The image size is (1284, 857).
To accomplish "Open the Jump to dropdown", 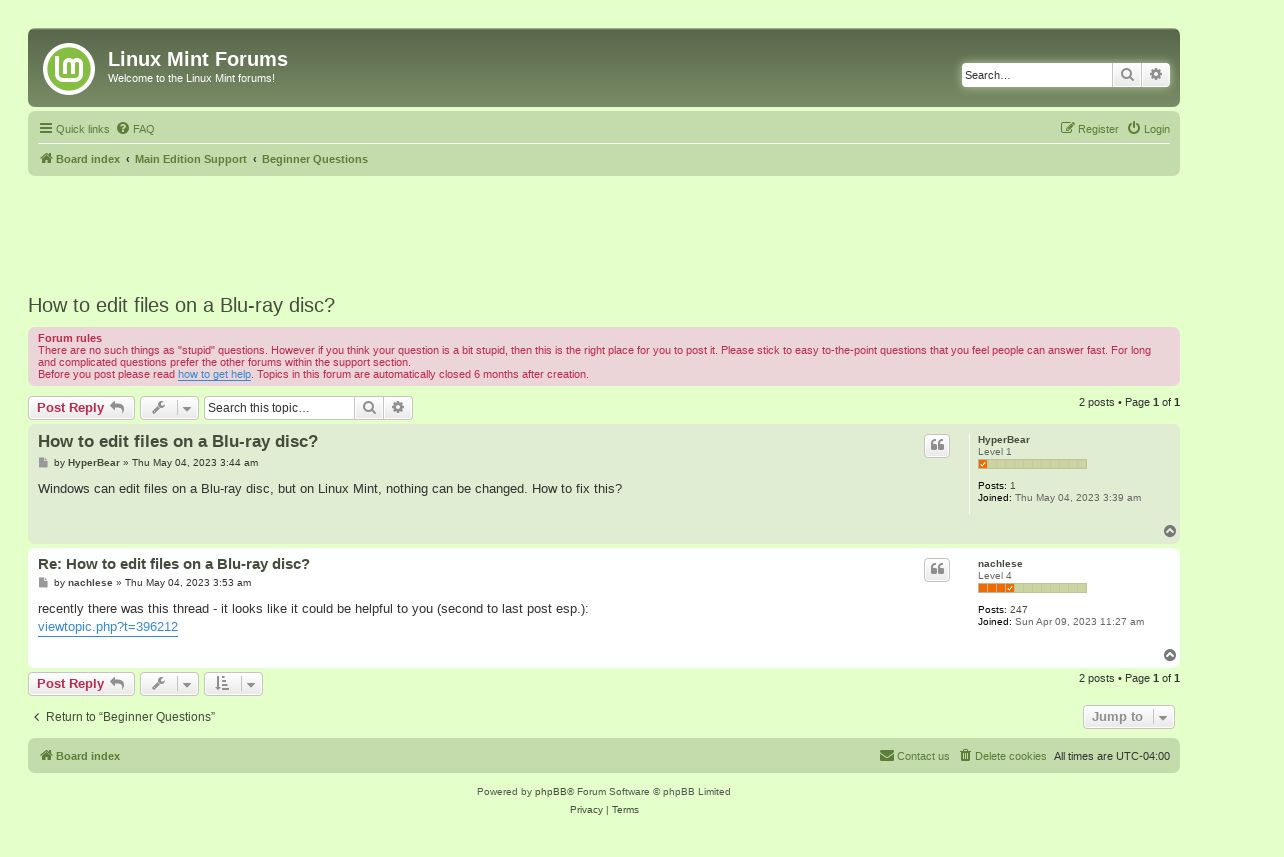I will [x=1129, y=717].
